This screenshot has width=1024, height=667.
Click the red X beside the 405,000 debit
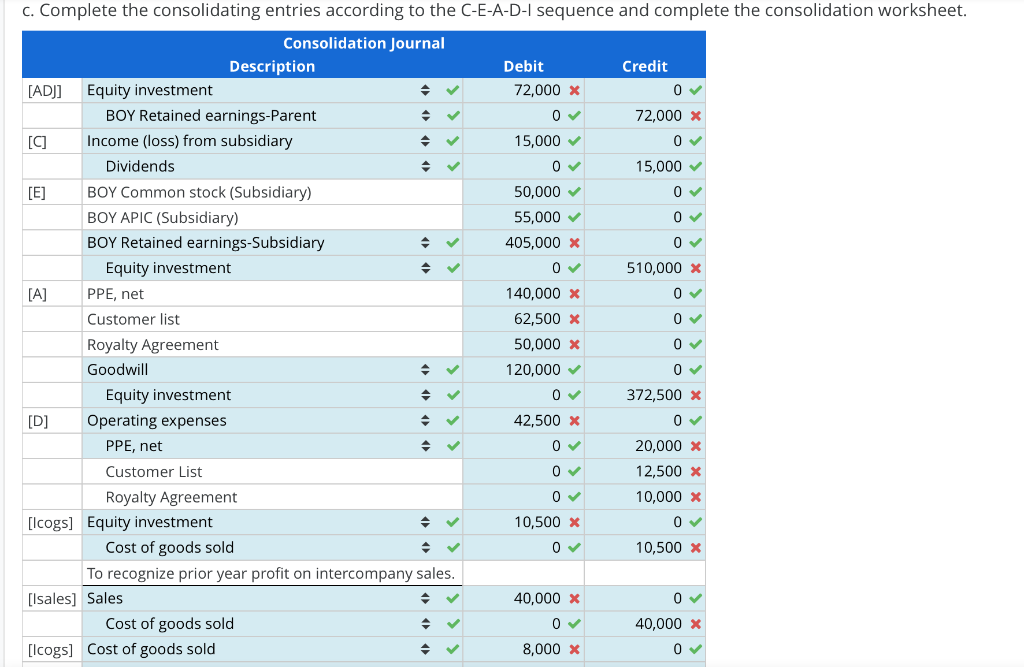[x=575, y=243]
